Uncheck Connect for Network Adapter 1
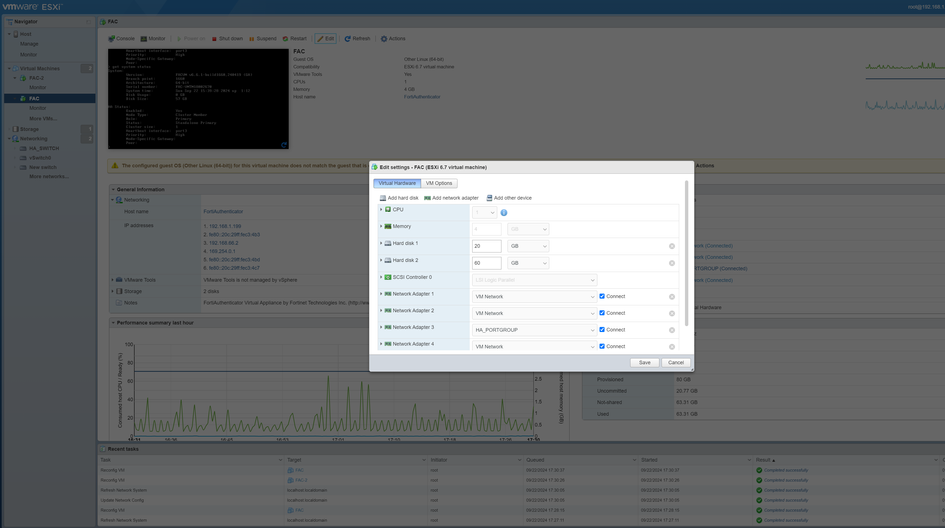945x528 pixels. pyautogui.click(x=602, y=296)
